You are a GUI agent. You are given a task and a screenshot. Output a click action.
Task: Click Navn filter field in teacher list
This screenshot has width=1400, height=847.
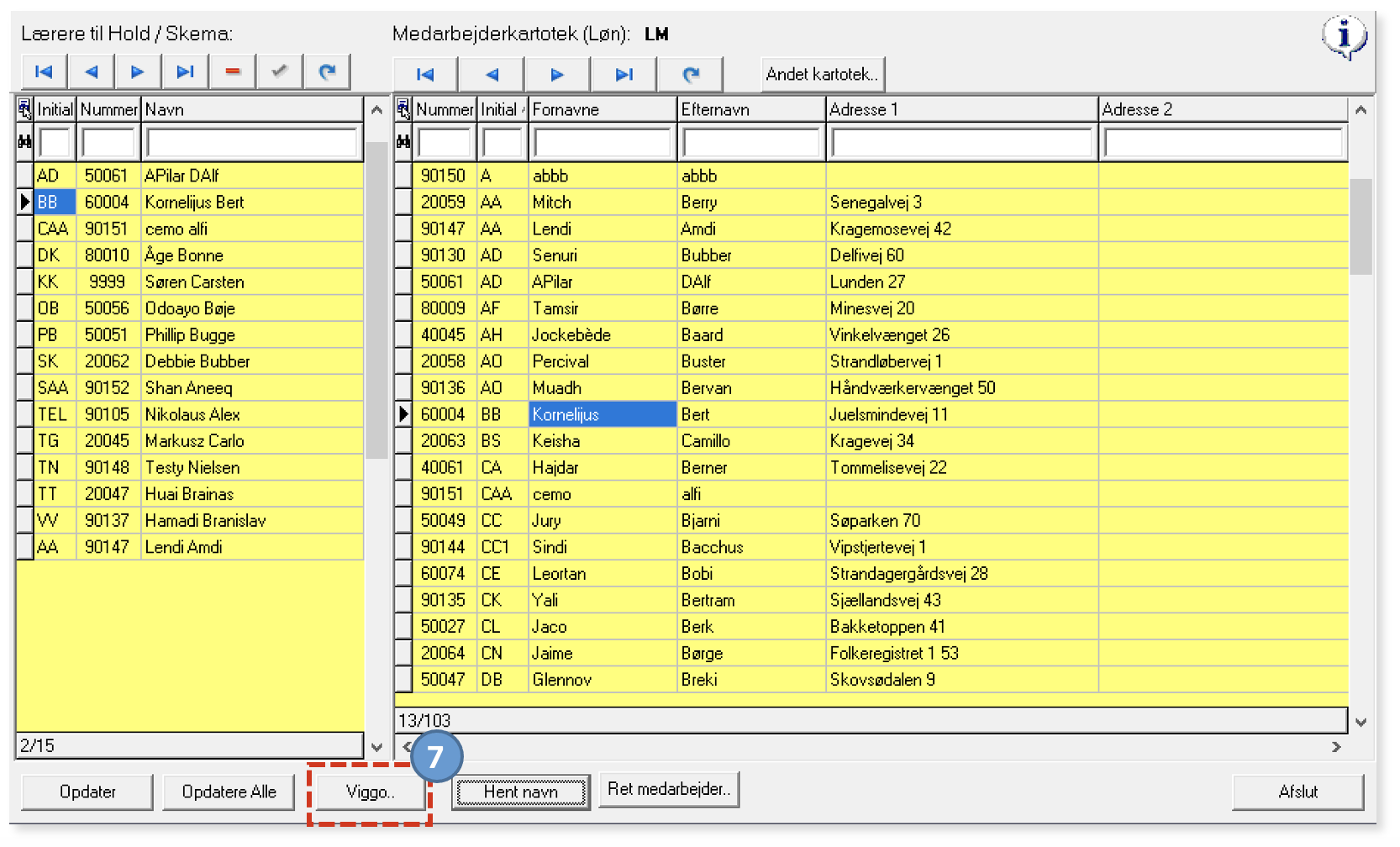(x=251, y=143)
